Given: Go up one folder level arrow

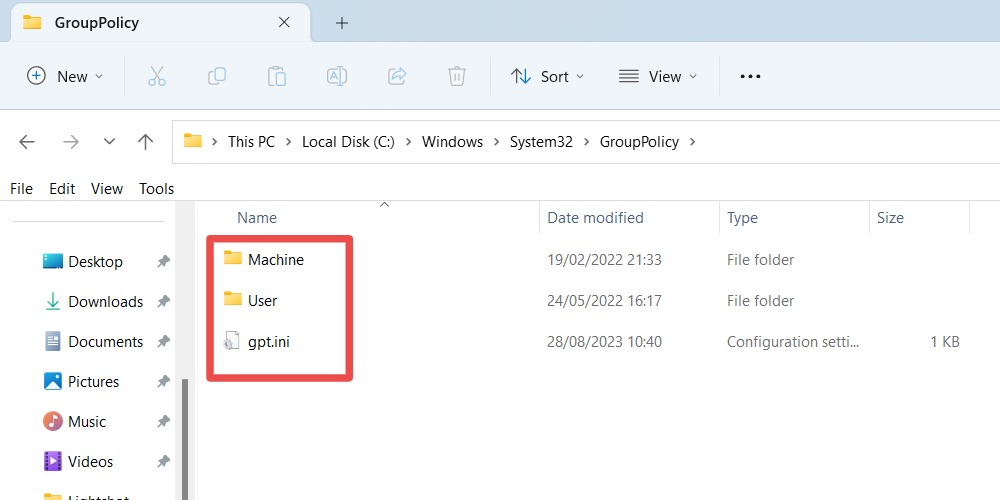Looking at the screenshot, I should click(x=145, y=142).
